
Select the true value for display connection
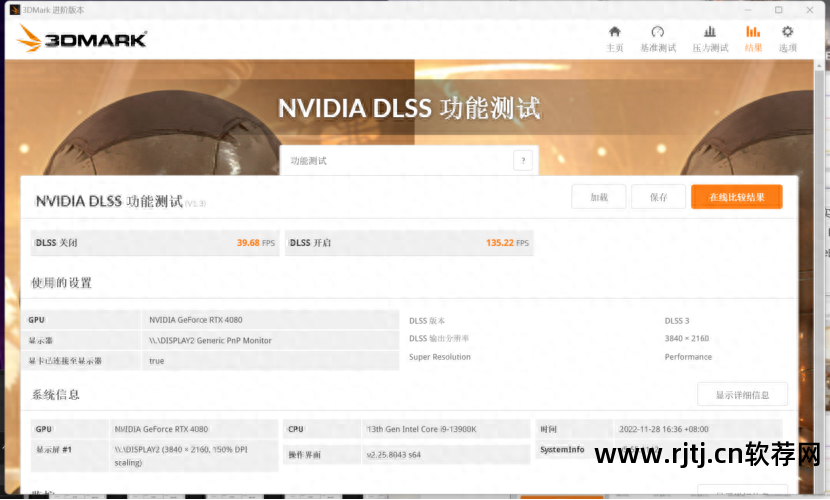tap(157, 361)
